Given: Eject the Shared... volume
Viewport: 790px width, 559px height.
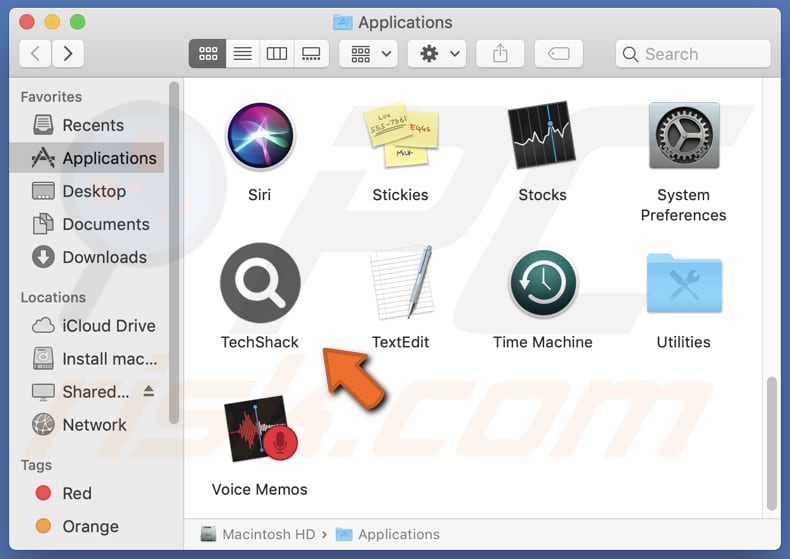Looking at the screenshot, I should [149, 391].
